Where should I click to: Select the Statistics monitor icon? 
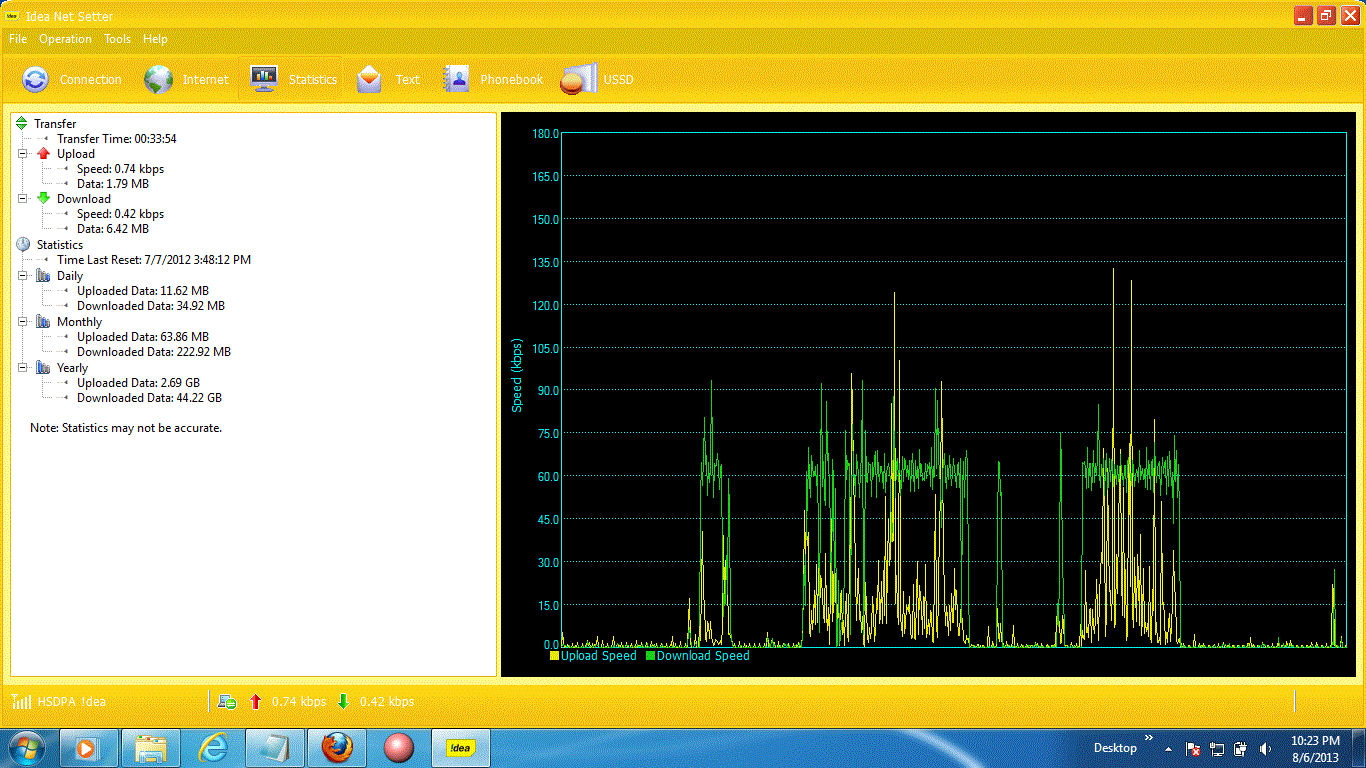click(x=264, y=79)
